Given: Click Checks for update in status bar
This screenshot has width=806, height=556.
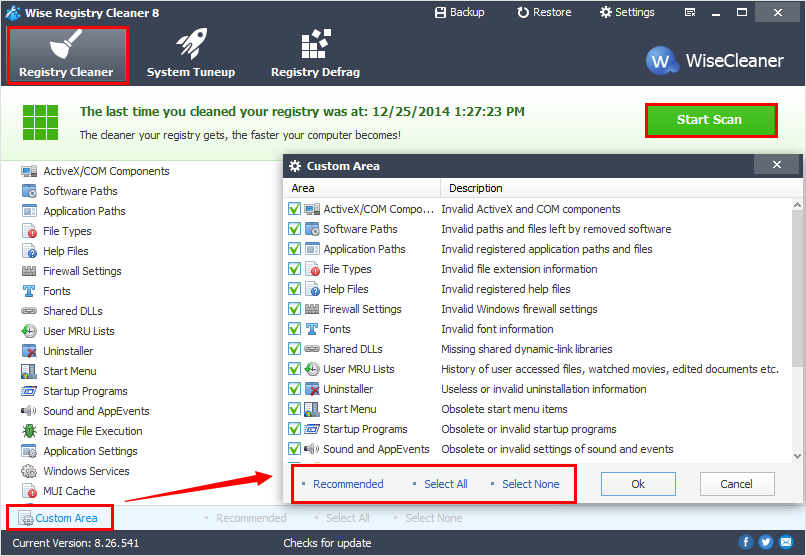Looking at the screenshot, I should [x=327, y=543].
